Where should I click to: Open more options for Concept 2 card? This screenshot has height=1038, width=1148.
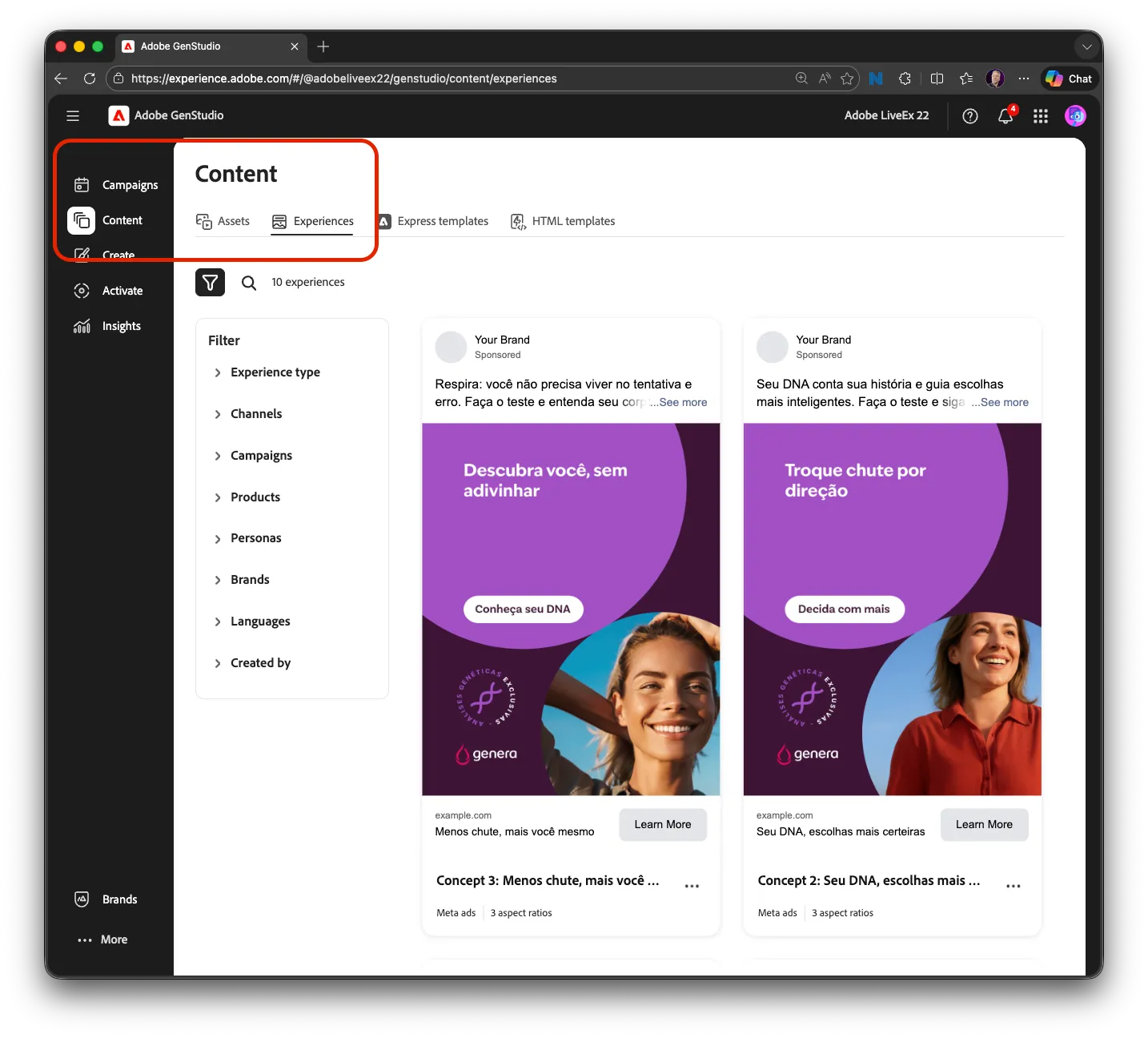1013,886
